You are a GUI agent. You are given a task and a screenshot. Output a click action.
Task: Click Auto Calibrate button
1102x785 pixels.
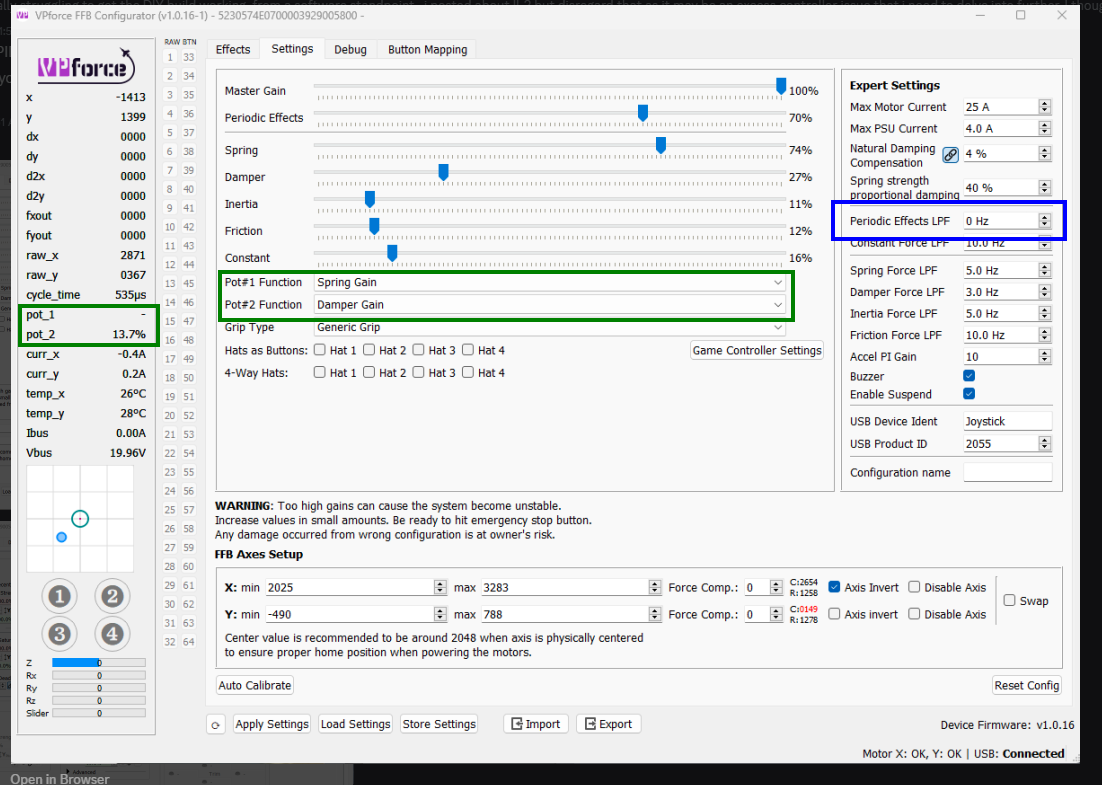pos(254,685)
